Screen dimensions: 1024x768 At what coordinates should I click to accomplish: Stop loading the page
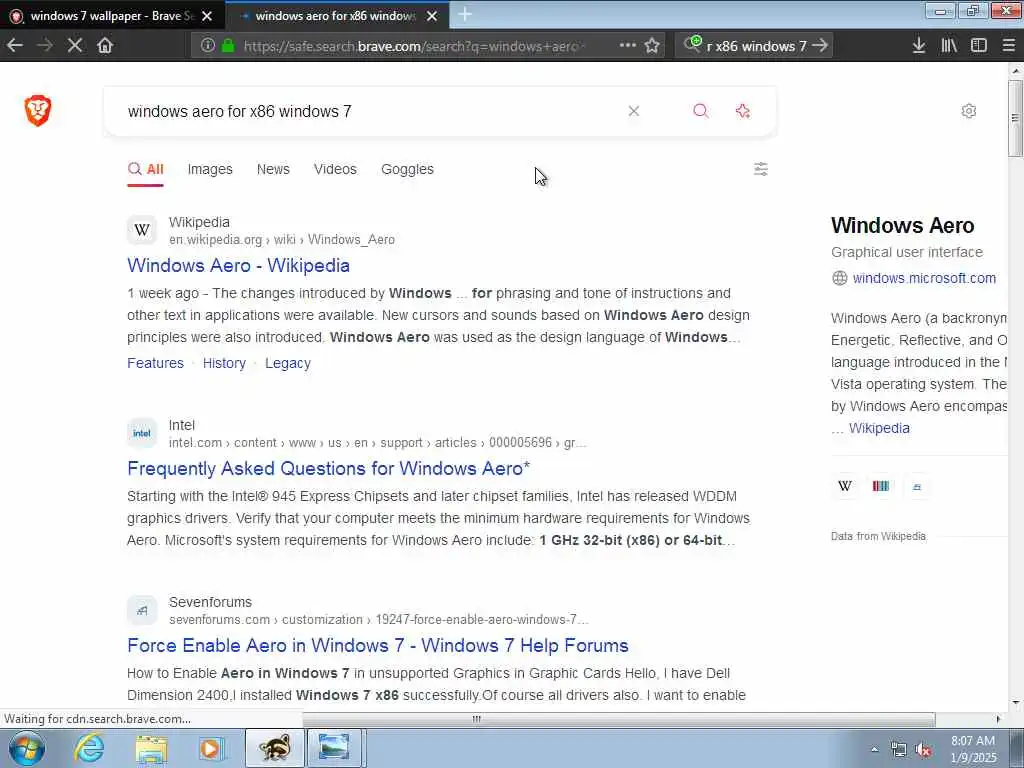tap(74, 45)
